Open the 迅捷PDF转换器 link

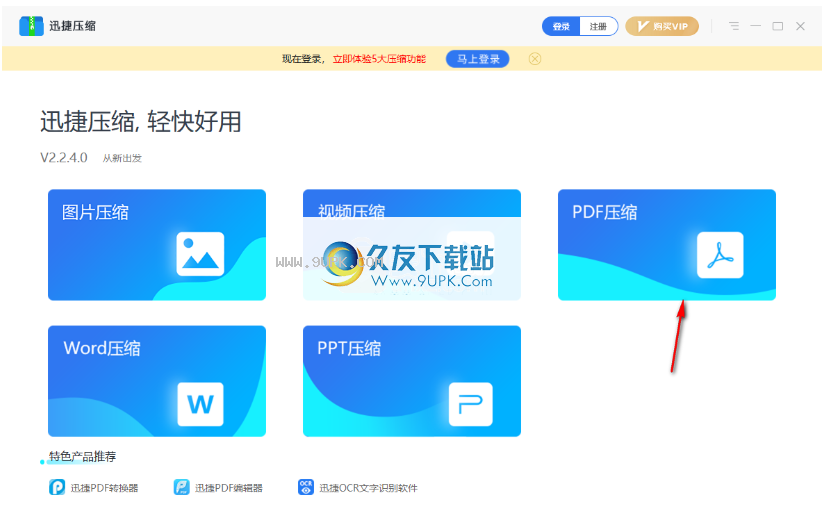coord(104,488)
